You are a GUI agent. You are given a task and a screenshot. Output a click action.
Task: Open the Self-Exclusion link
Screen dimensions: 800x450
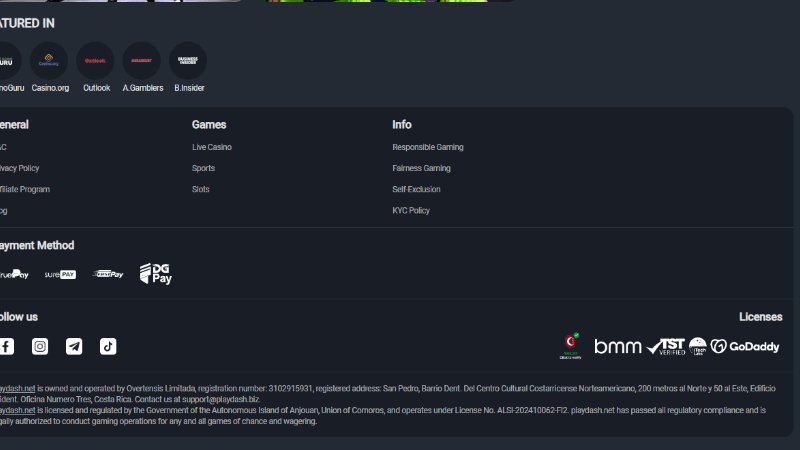(416, 189)
